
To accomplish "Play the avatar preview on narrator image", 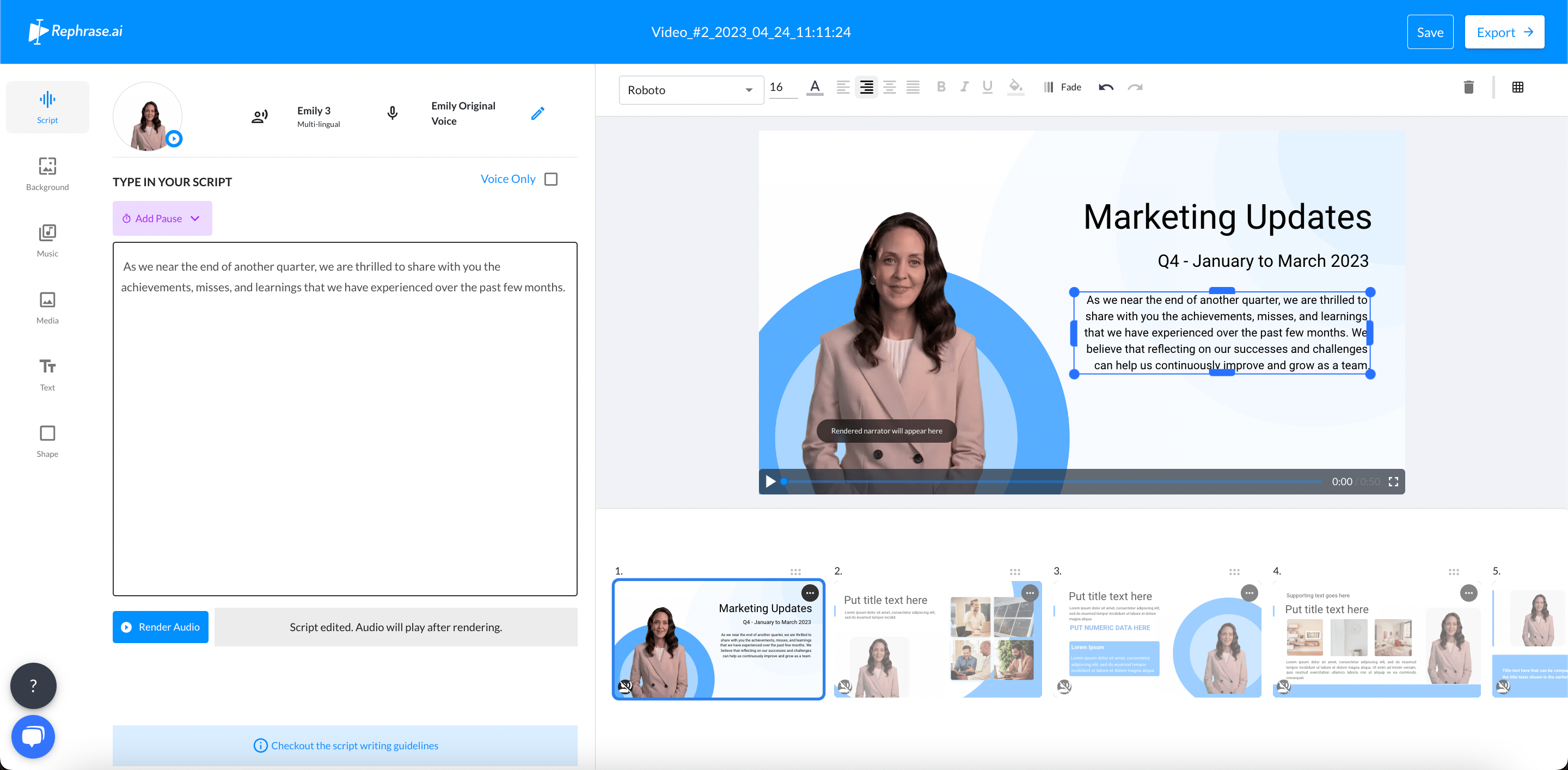I will pyautogui.click(x=174, y=139).
